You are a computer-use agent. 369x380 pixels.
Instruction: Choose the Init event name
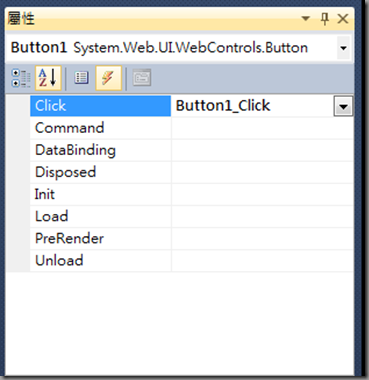[x=45, y=194]
